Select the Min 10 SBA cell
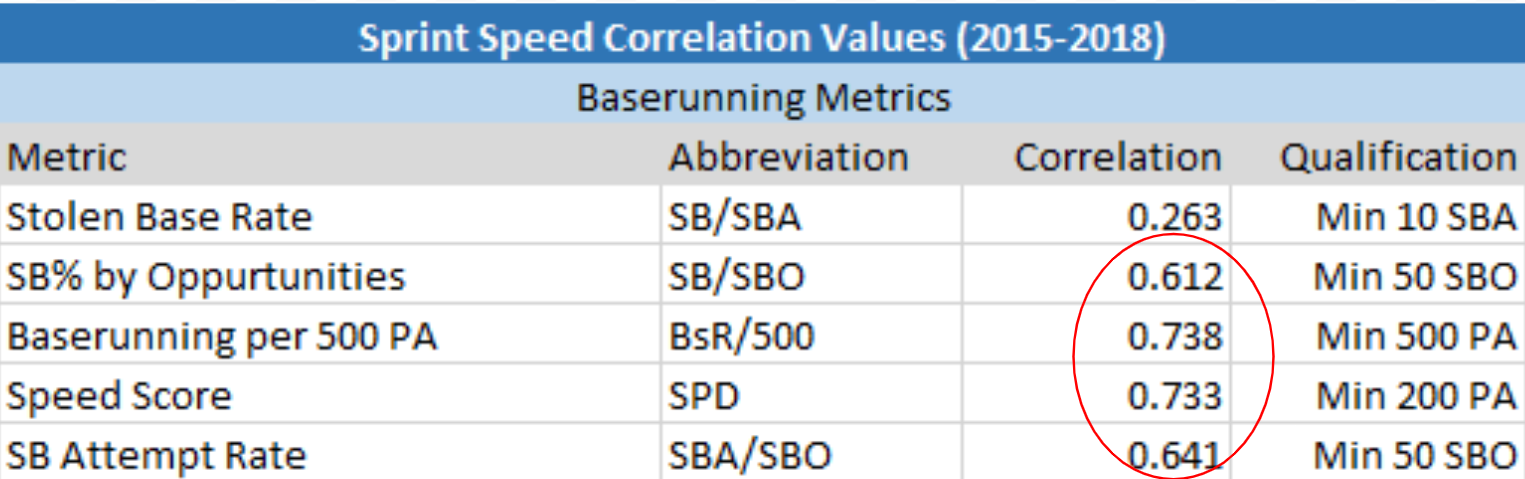1525x479 pixels. click(x=1378, y=216)
